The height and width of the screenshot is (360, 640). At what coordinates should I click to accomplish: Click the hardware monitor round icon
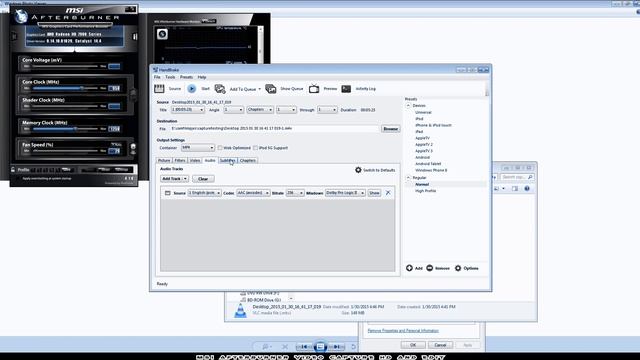coord(162,34)
